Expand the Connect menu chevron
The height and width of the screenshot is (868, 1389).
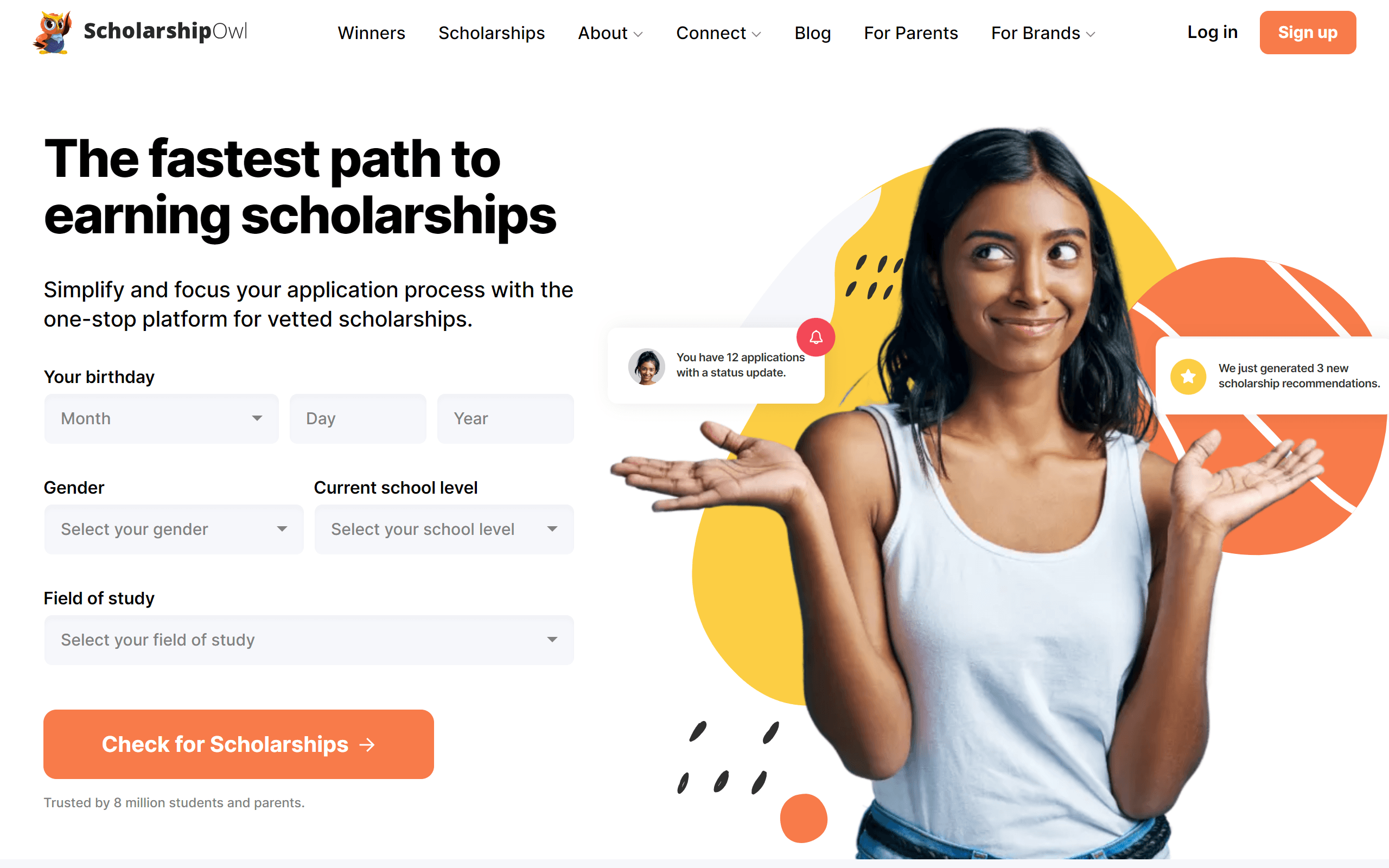pos(756,34)
